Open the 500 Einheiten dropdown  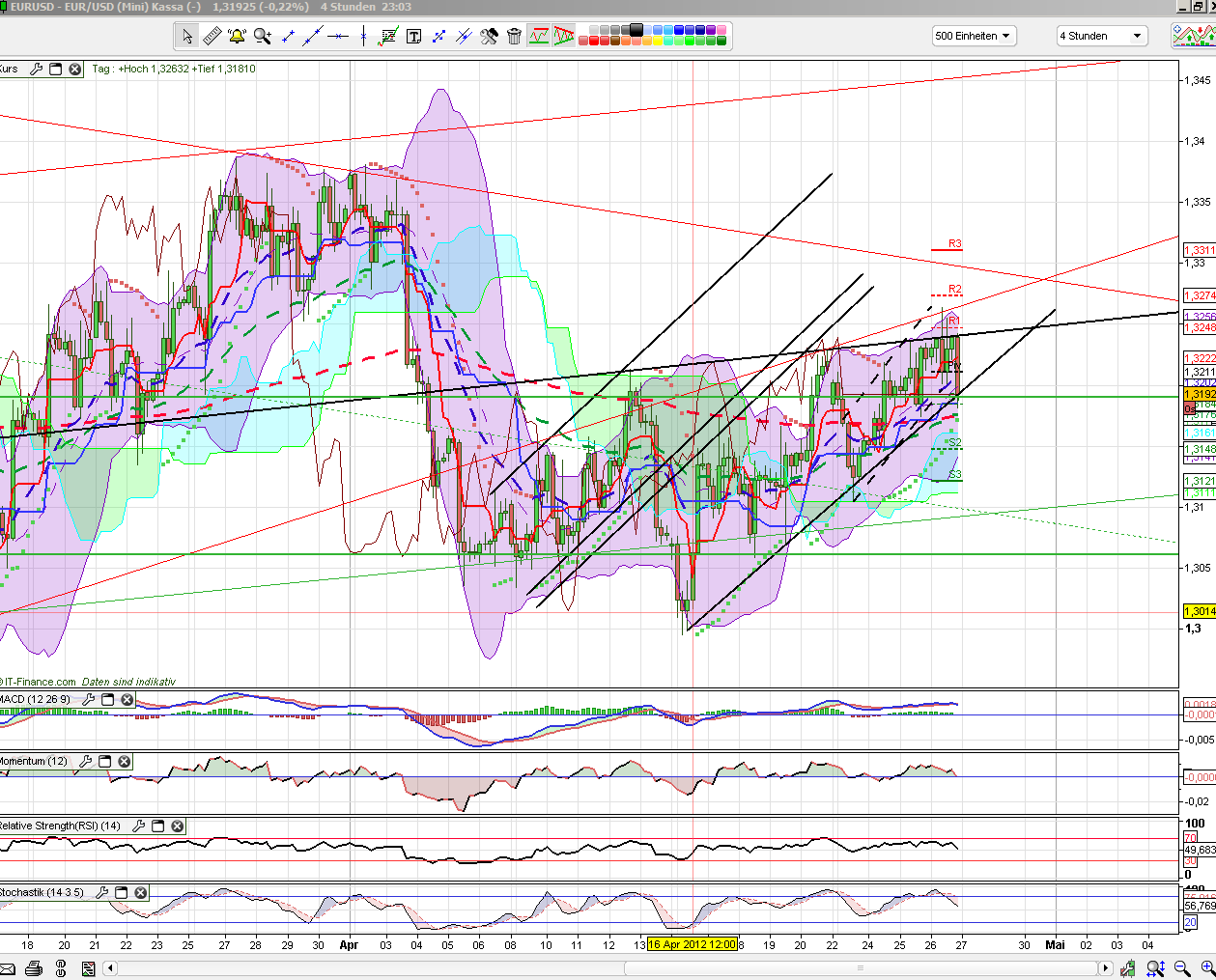(974, 36)
